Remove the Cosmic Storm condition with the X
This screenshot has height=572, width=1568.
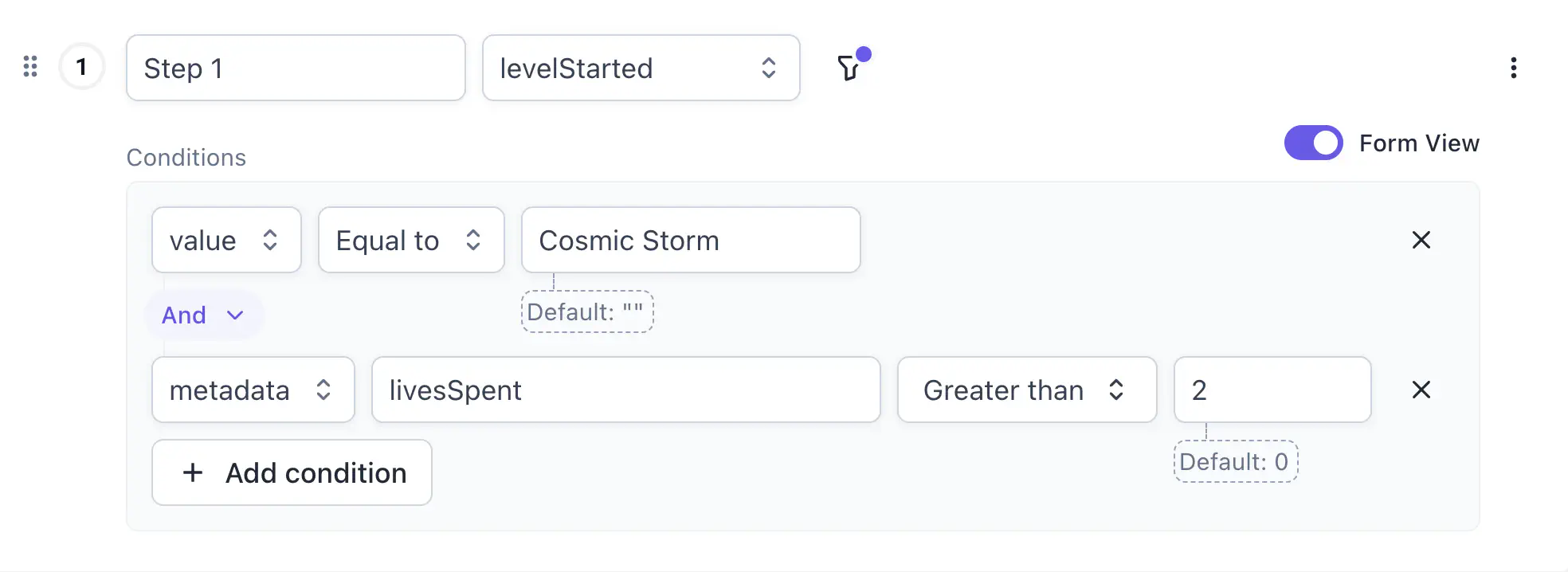(x=1421, y=240)
